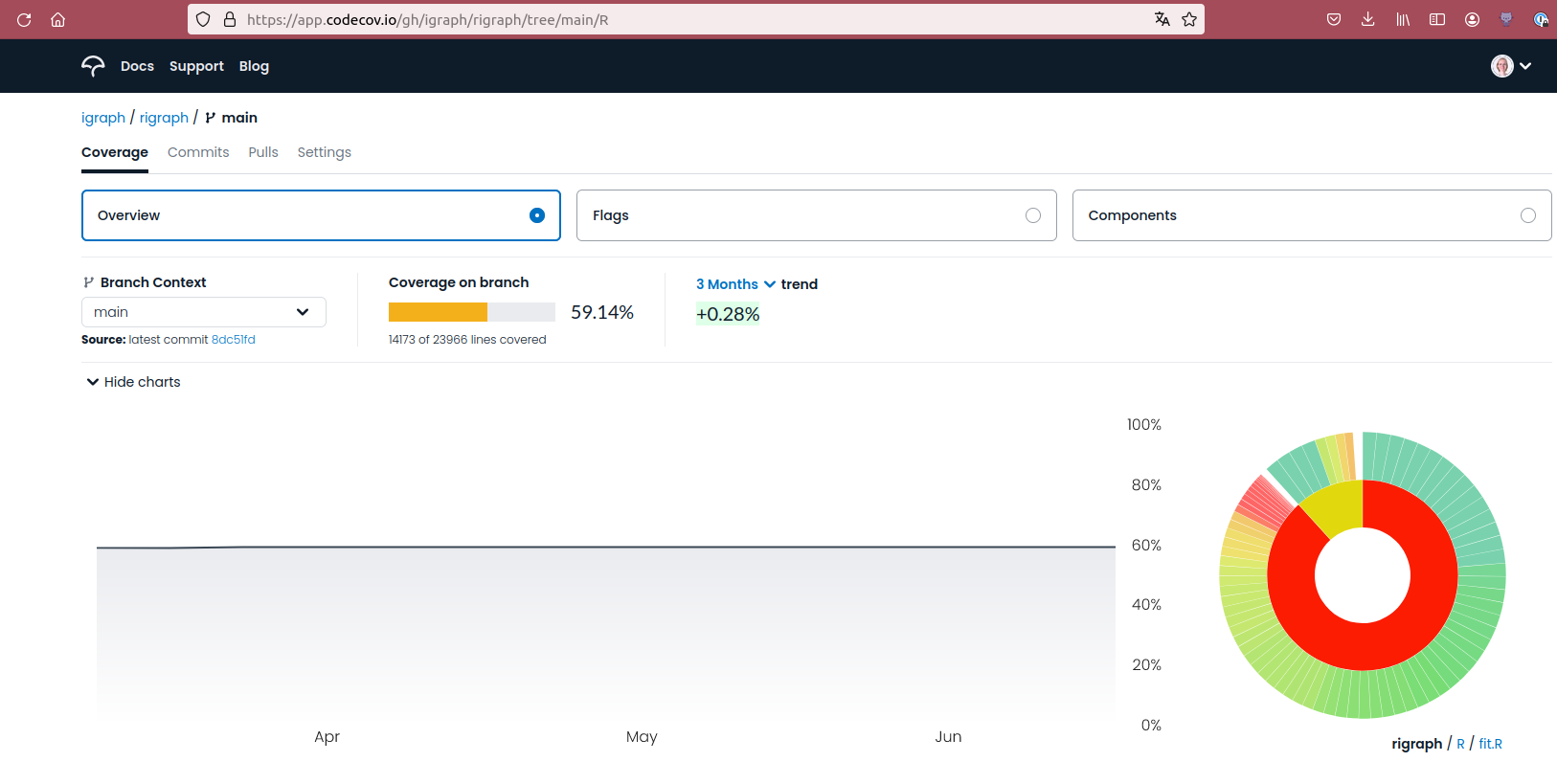Open the R folder link under sunburst
Screen dimensions: 1557x784
tap(1460, 744)
